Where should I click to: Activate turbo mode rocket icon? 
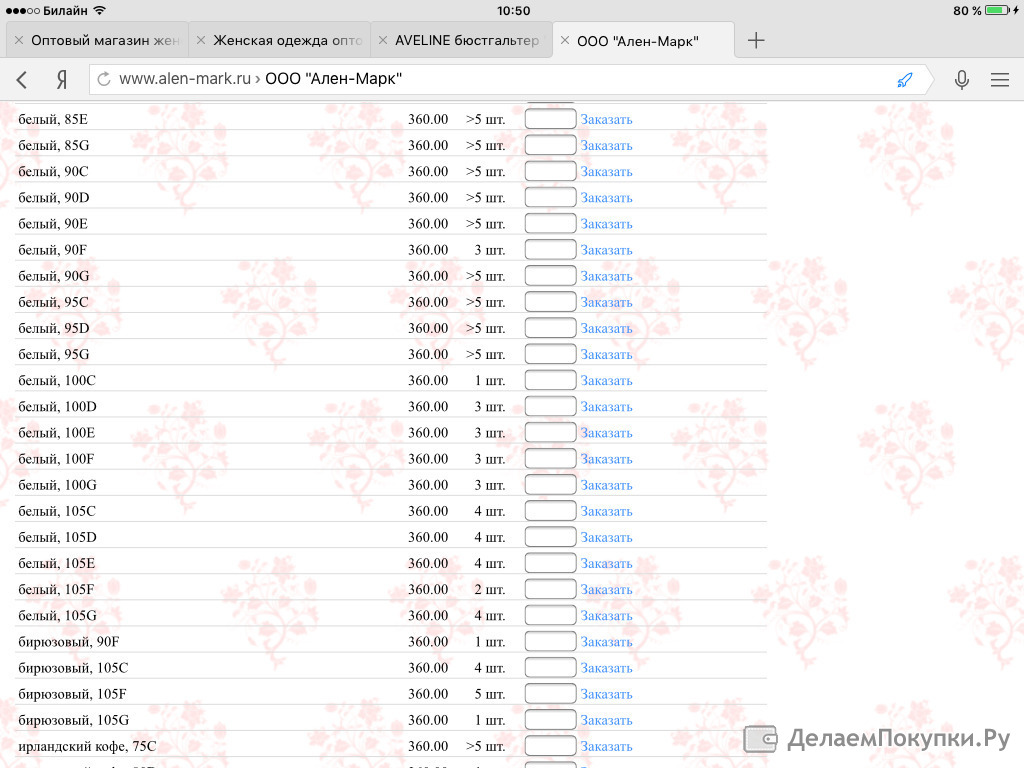coord(904,80)
